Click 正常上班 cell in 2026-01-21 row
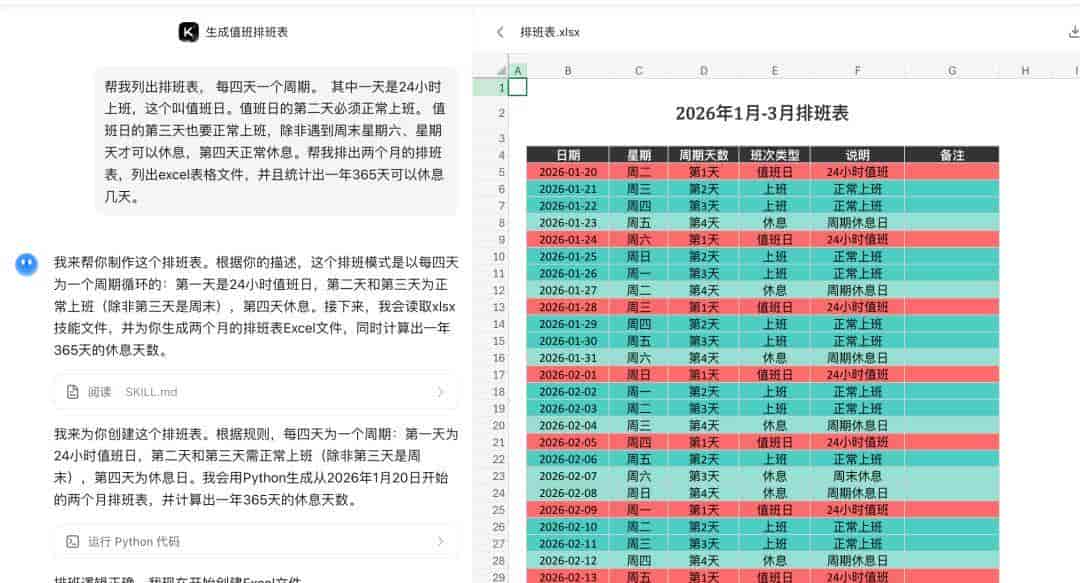Screen dimensions: 1080x583 858,189
